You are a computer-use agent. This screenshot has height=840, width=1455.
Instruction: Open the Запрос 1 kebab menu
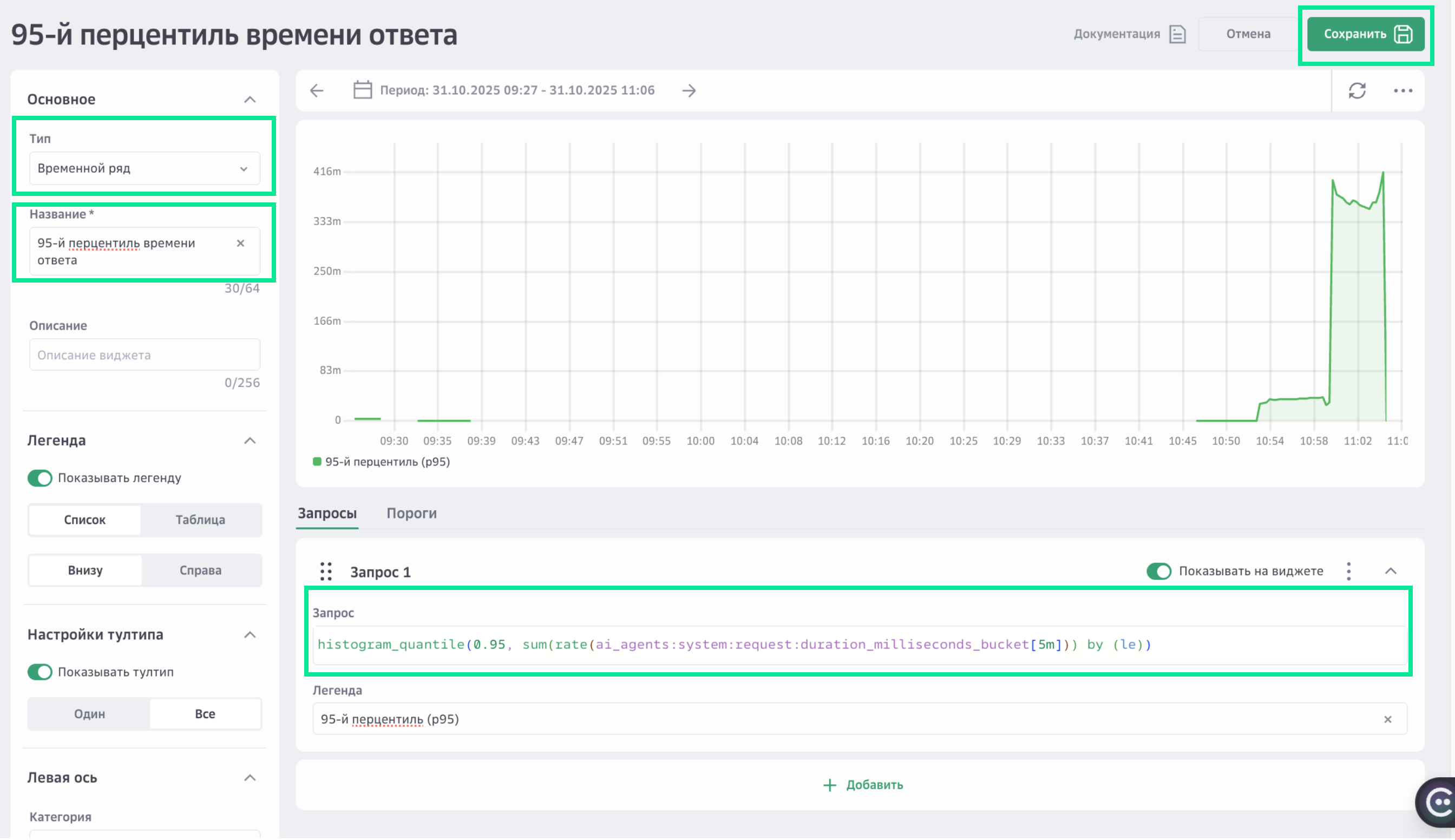point(1349,571)
